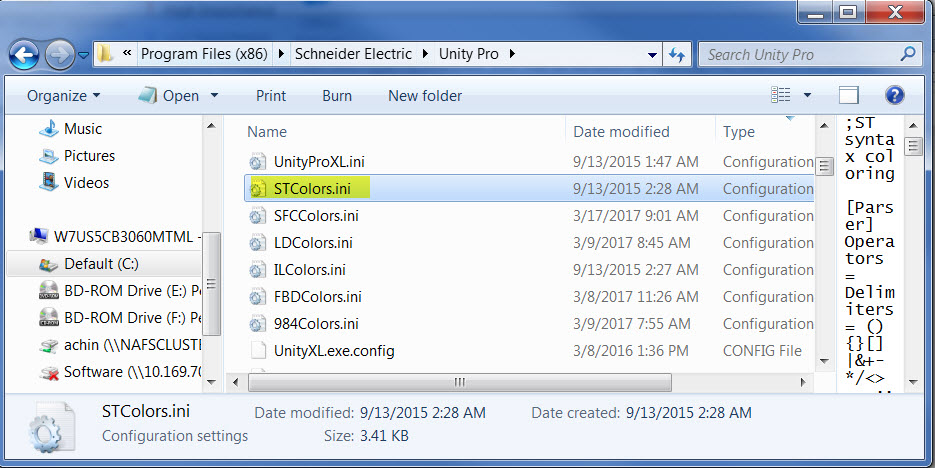Viewport: 935px width, 468px height.
Task: Click the 984Colors.ini file icon
Action: click(x=258, y=324)
